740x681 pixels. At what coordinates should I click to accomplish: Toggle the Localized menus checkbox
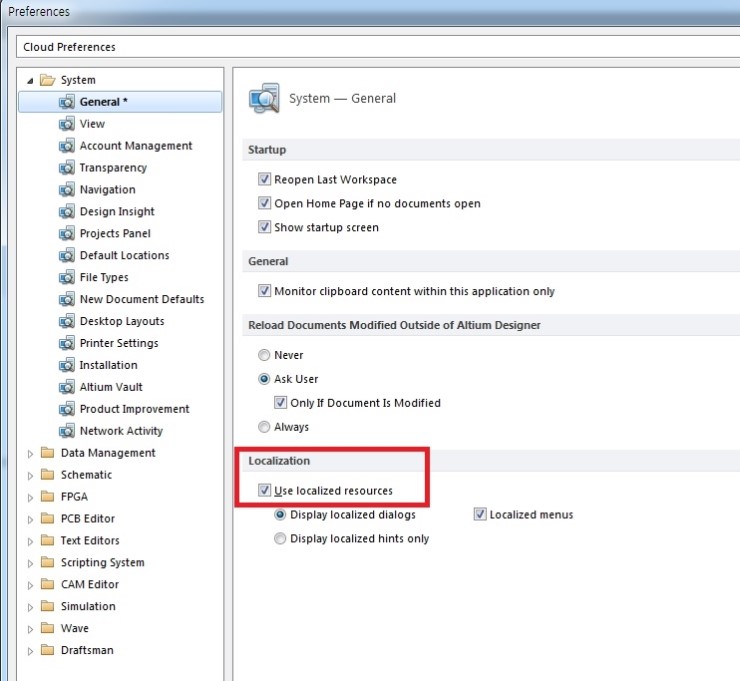480,514
